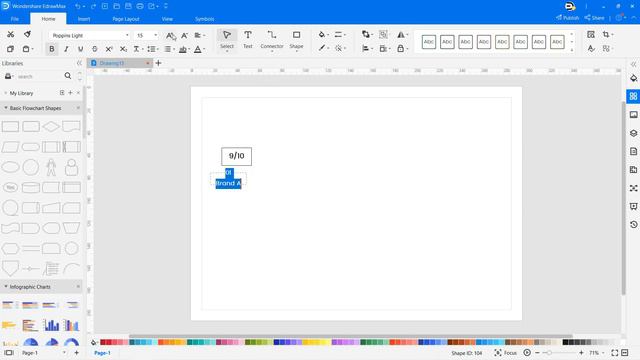
Task: Toggle Bold formatting
Action: (x=52, y=49)
